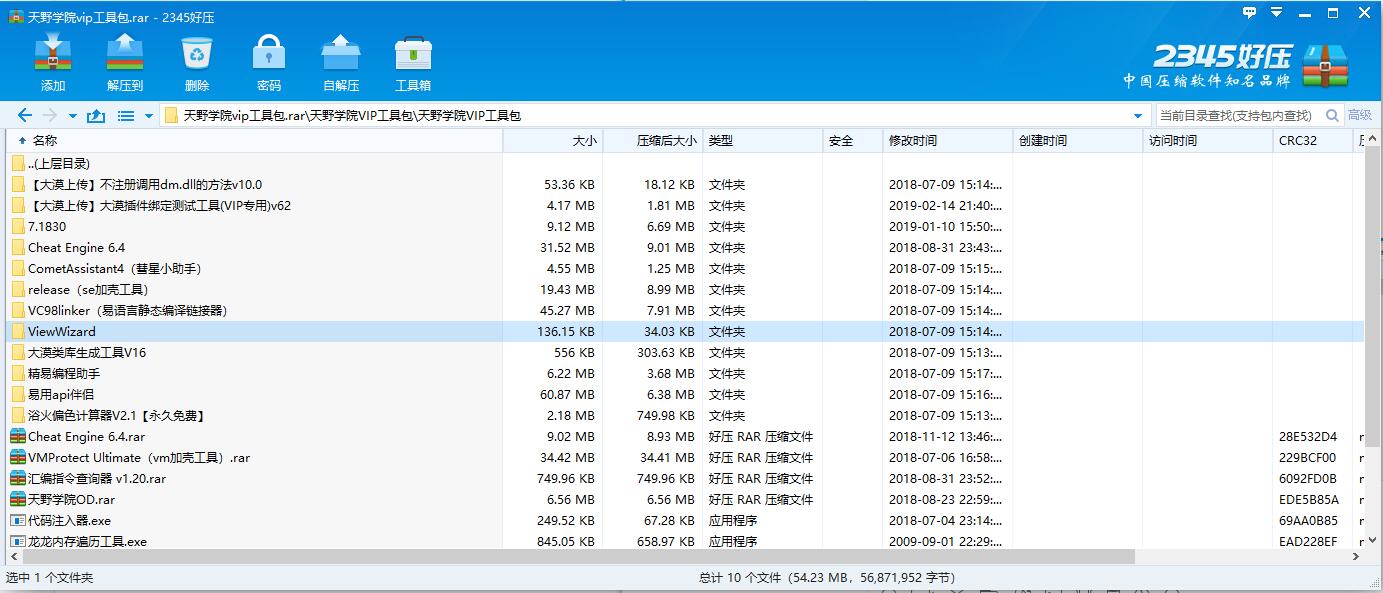1383x593 pixels.
Task: Click the feedback speech-bubble icon
Action: tap(1250, 12)
